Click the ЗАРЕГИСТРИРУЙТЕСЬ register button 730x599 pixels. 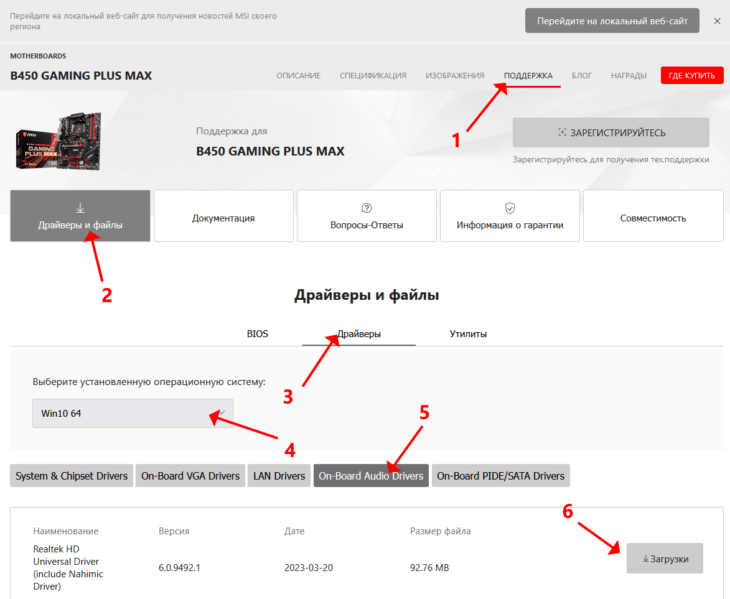pos(611,133)
